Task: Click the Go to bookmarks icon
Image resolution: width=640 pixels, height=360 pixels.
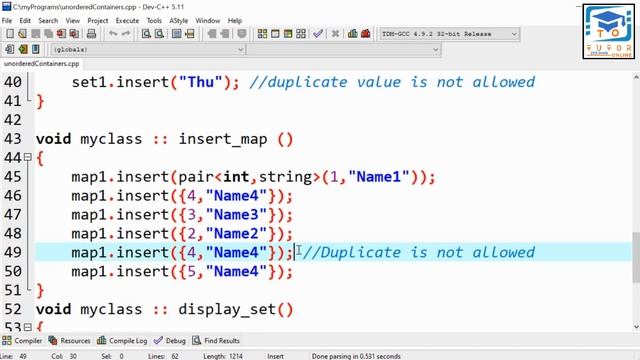Action: pyautogui.click(x=36, y=49)
